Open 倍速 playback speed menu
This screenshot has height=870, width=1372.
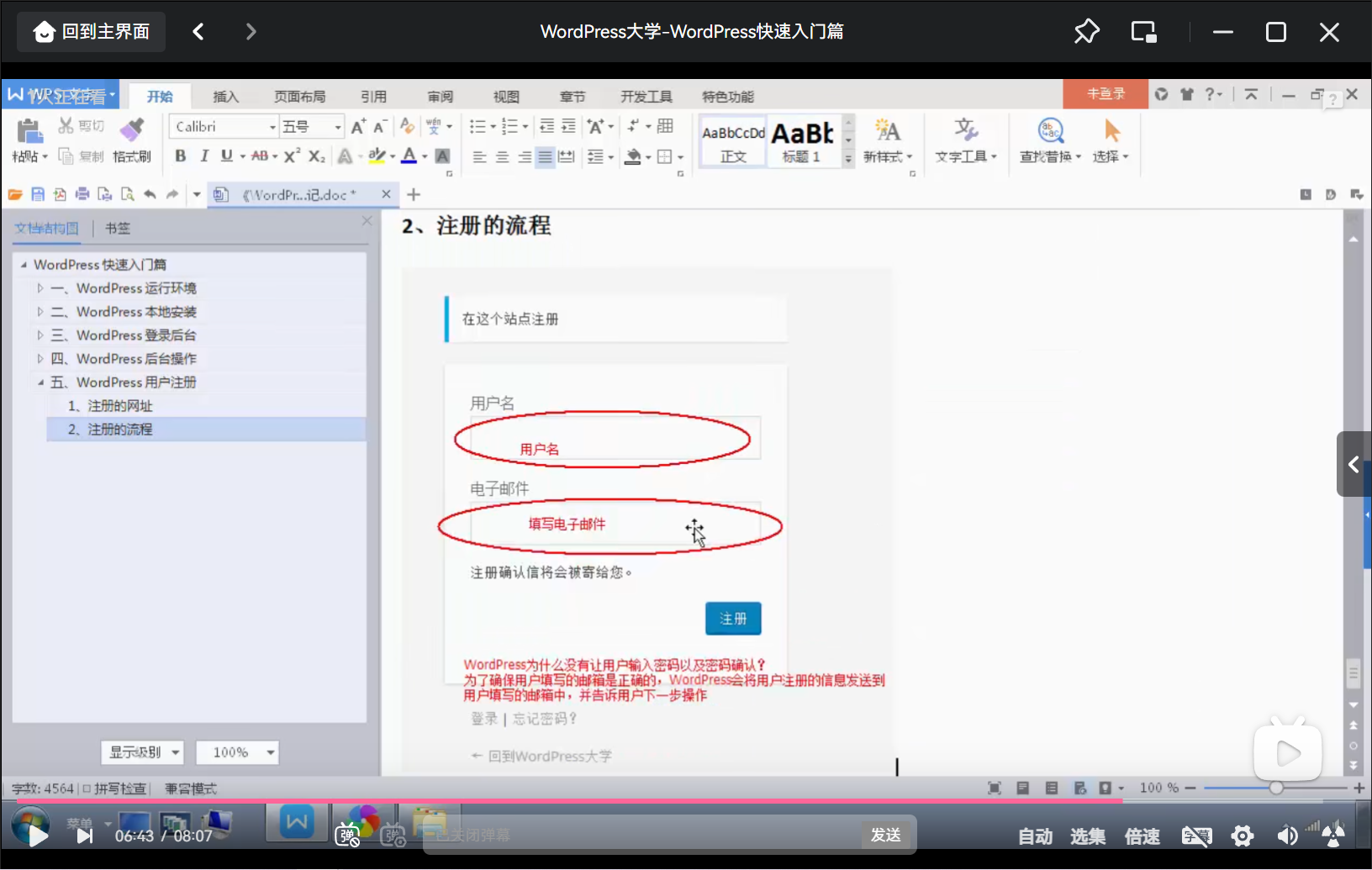tap(1142, 836)
